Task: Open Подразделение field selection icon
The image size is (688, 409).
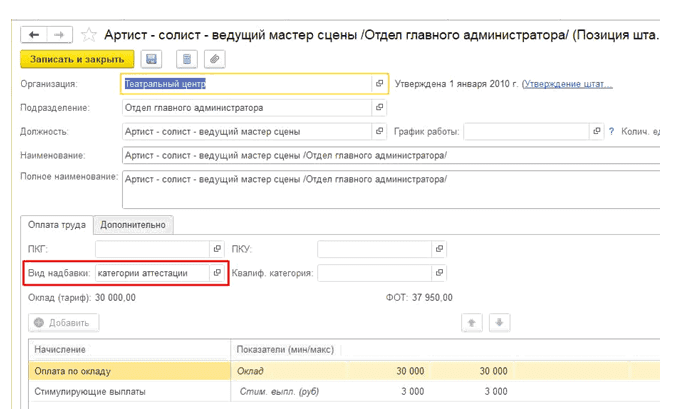Action: point(380,108)
